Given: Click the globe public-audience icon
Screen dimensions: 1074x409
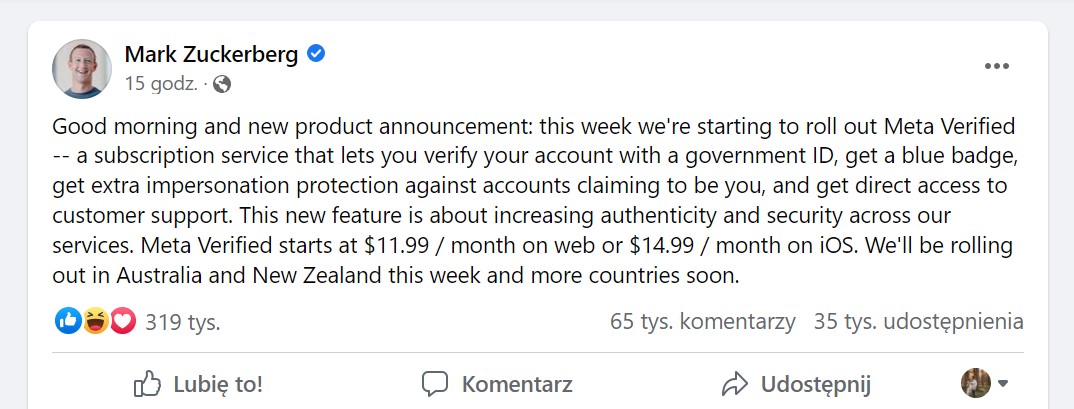Looking at the screenshot, I should pos(222,84).
